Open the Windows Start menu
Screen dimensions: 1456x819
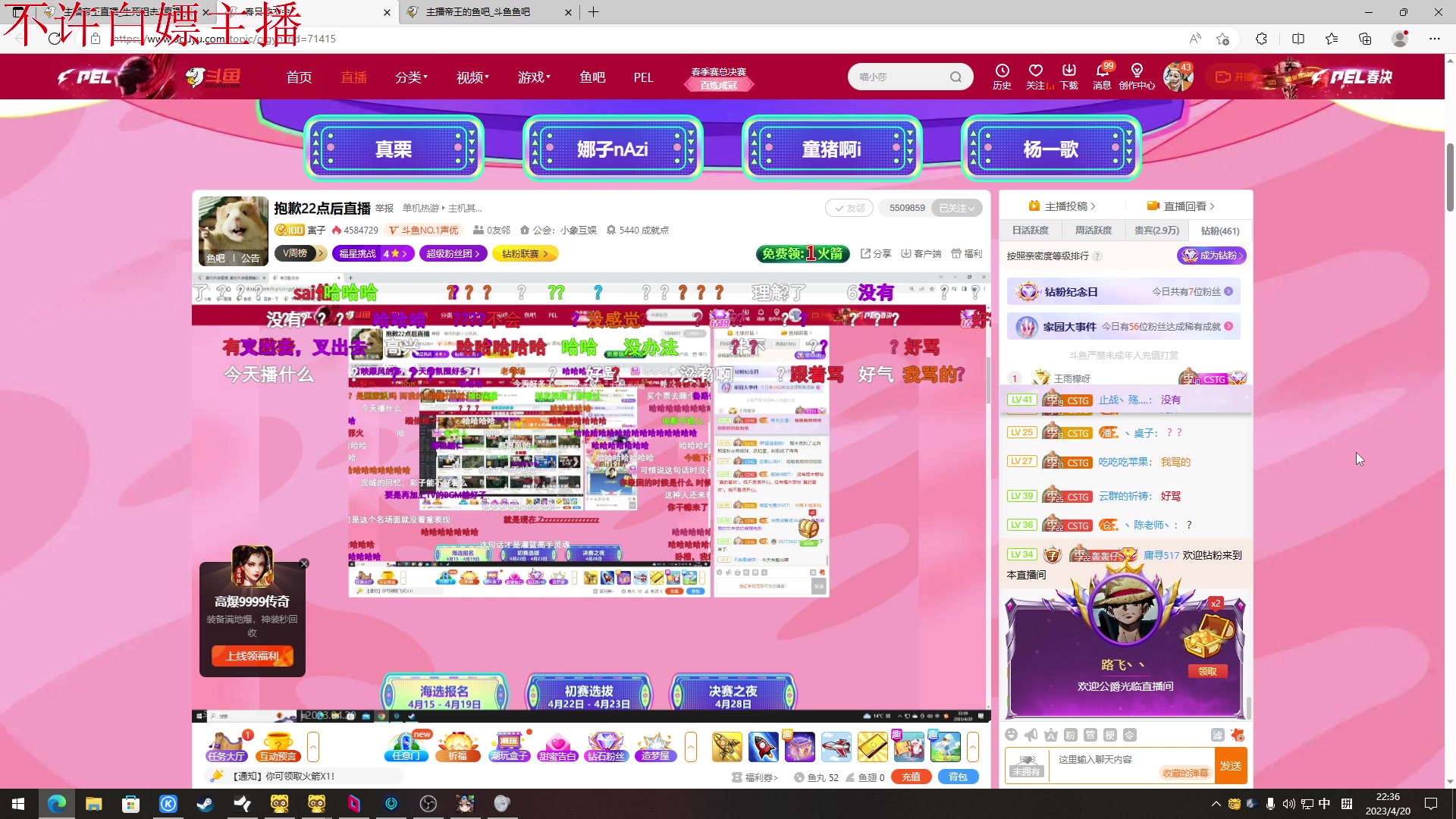[x=18, y=804]
